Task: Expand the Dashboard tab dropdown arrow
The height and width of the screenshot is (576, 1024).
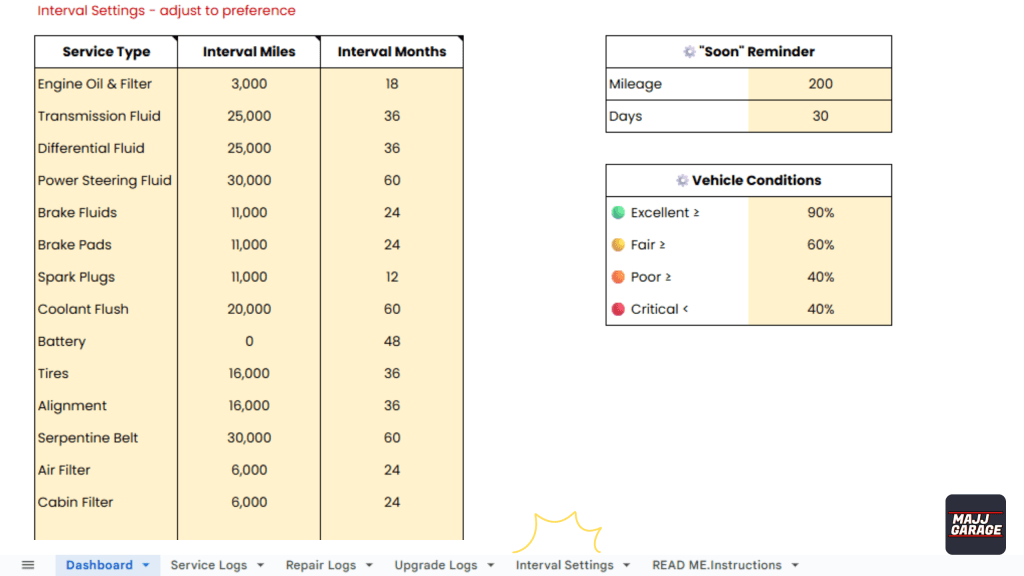Action: click(146, 565)
